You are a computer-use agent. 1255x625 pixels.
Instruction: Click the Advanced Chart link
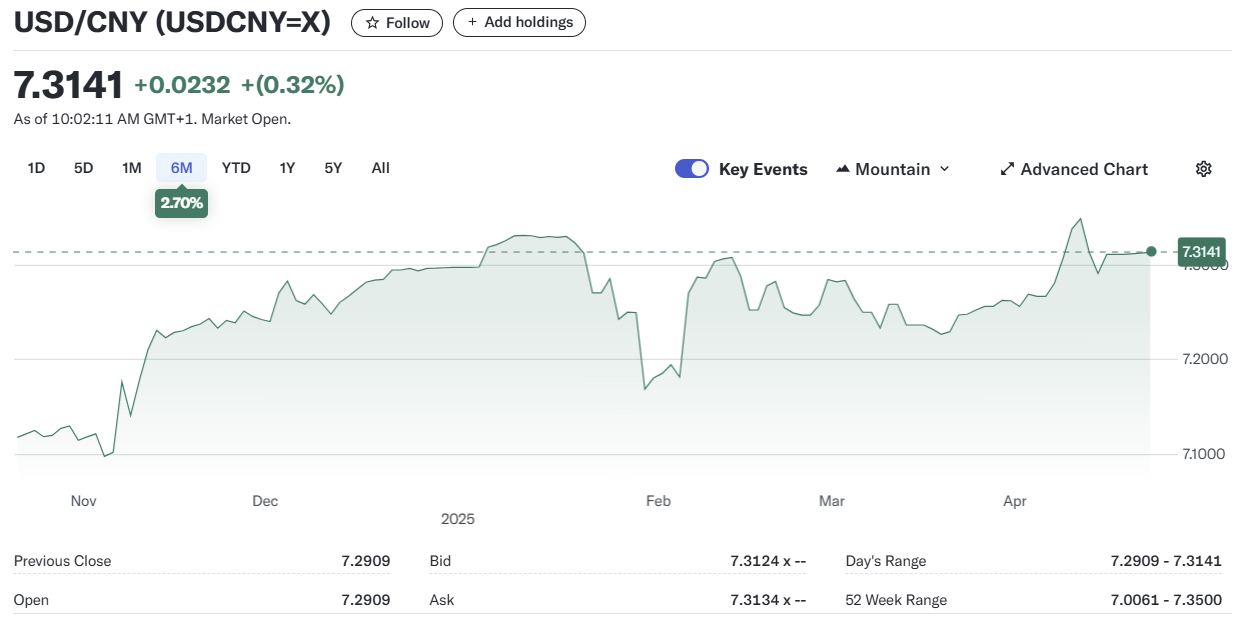pos(1084,169)
